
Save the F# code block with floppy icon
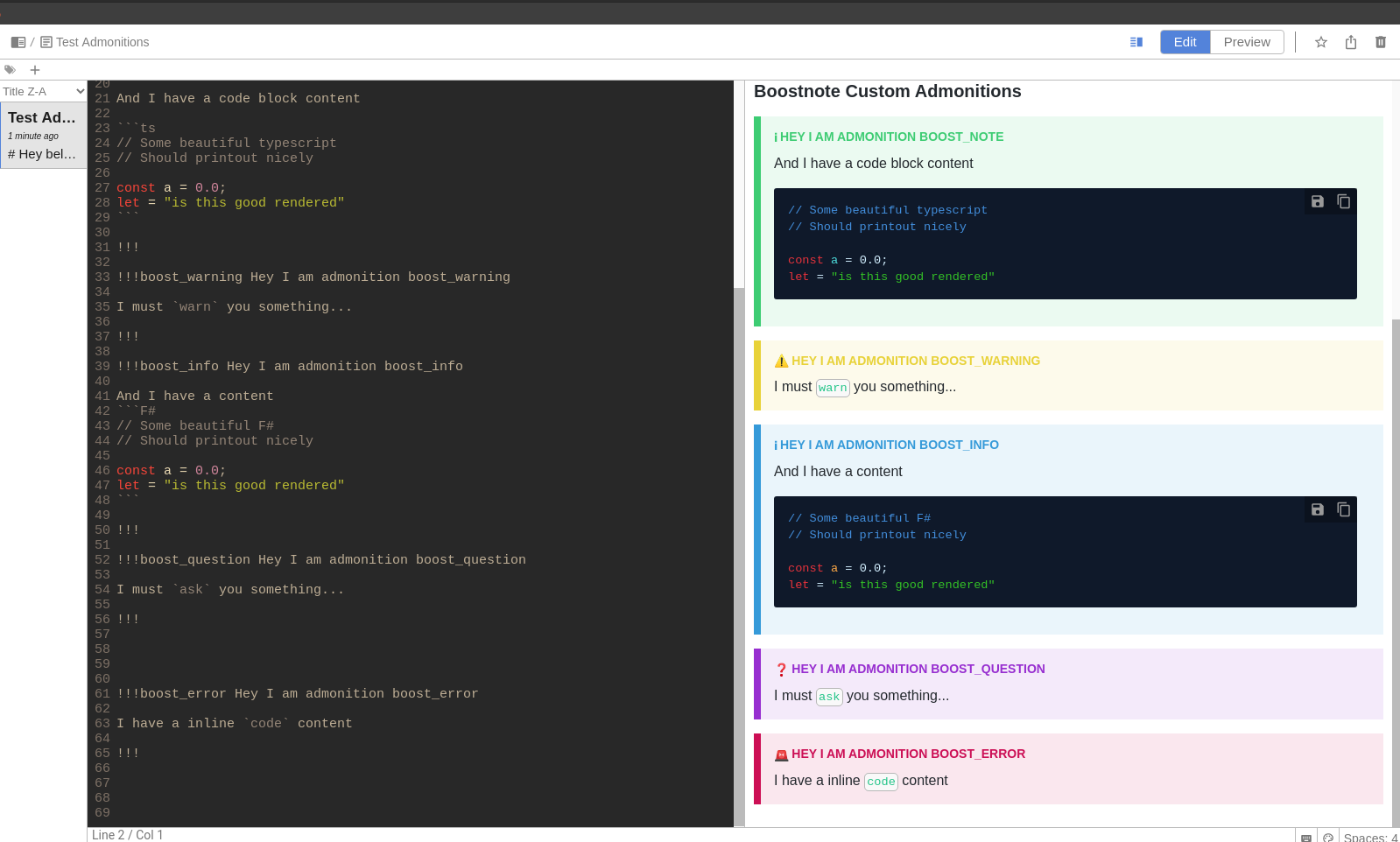click(1318, 509)
